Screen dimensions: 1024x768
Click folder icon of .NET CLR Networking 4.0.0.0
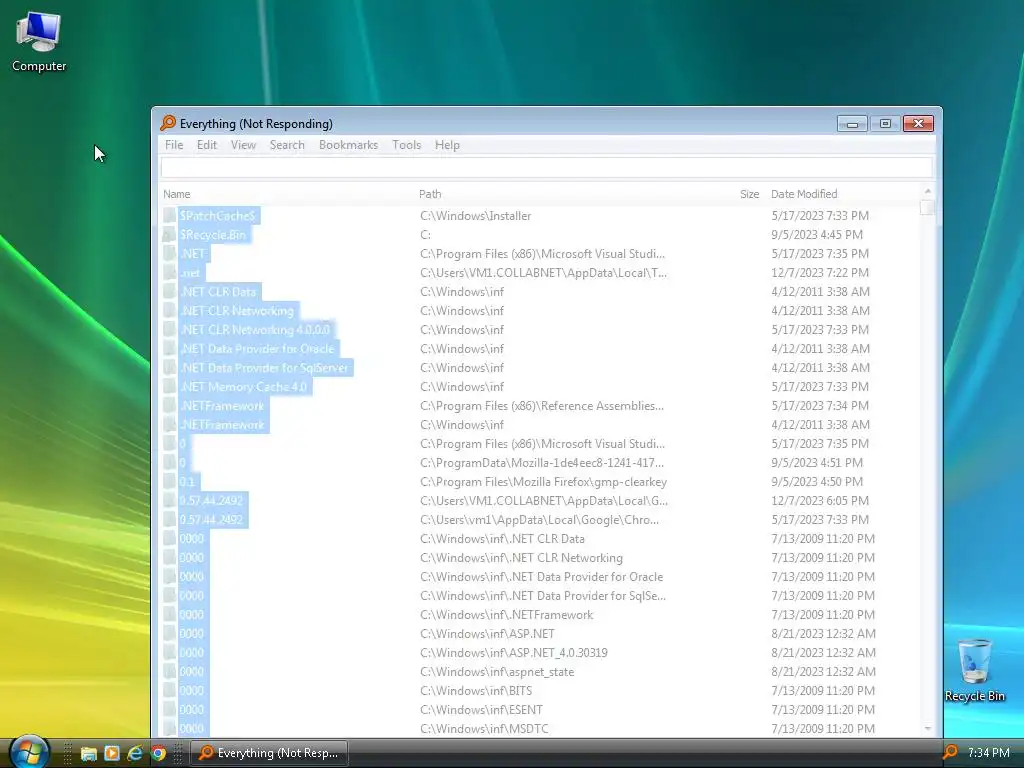click(169, 330)
